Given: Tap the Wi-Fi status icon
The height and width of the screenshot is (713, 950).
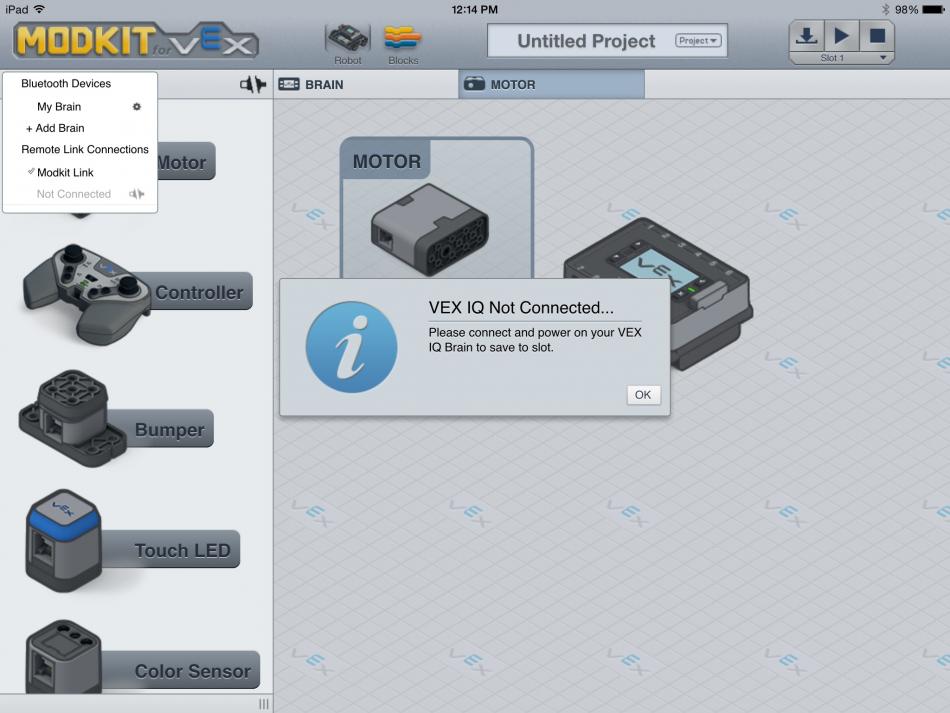Looking at the screenshot, I should [39, 9].
